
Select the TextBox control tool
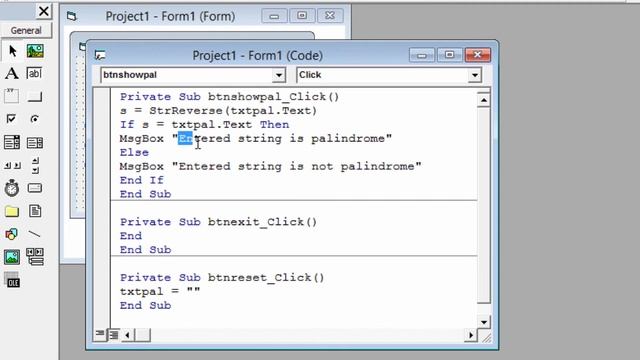coord(34,73)
